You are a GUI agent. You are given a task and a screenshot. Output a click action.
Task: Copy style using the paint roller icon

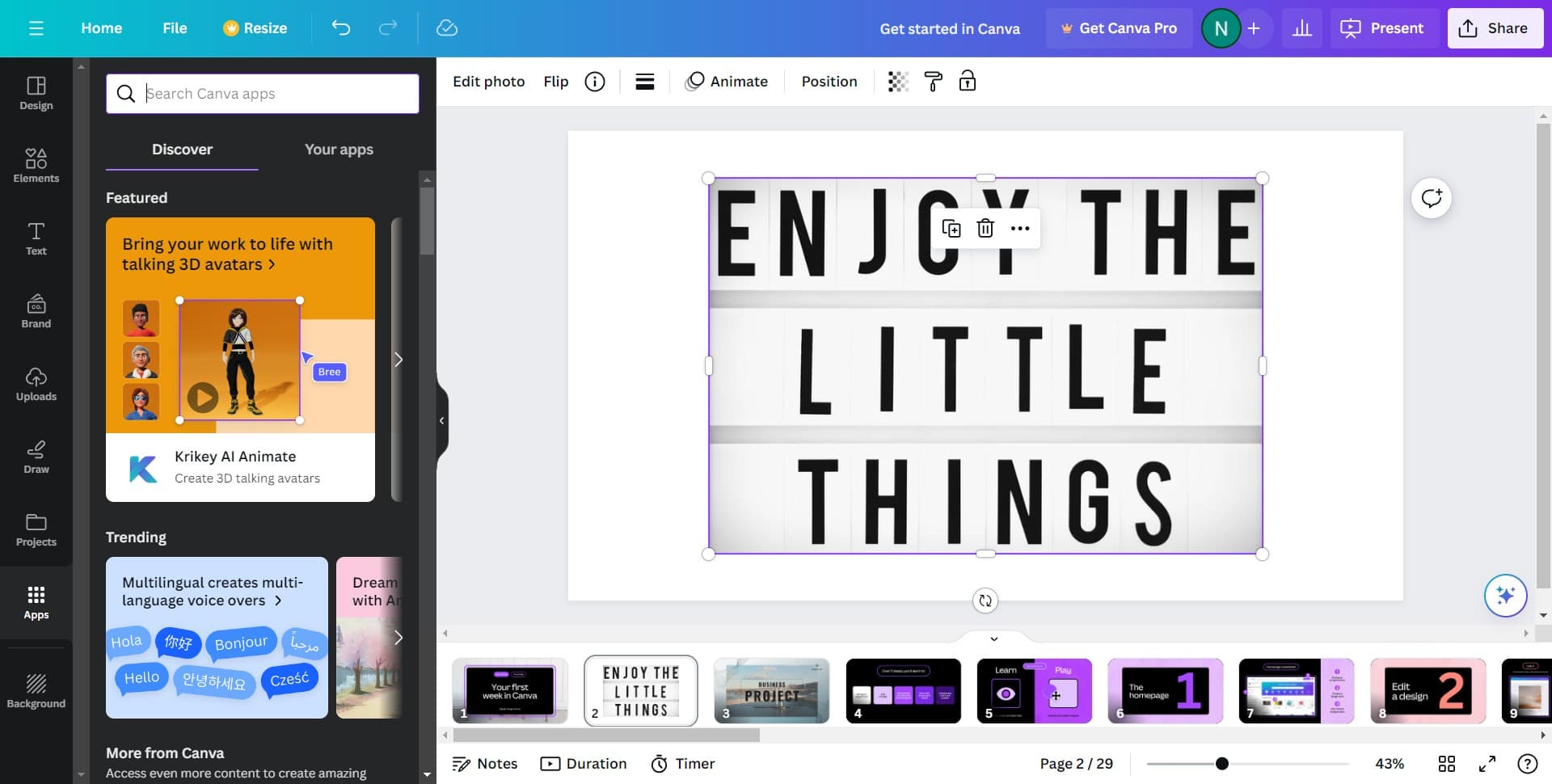tap(933, 81)
